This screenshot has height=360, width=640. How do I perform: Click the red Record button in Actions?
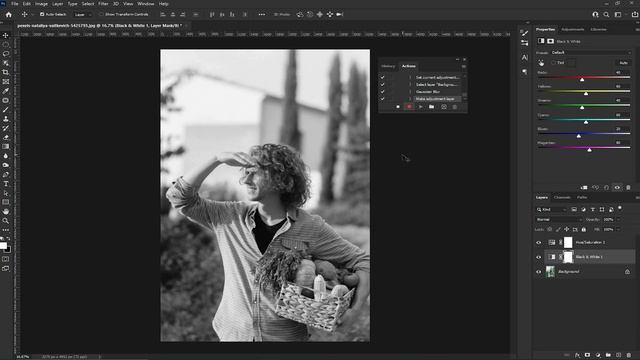point(409,107)
